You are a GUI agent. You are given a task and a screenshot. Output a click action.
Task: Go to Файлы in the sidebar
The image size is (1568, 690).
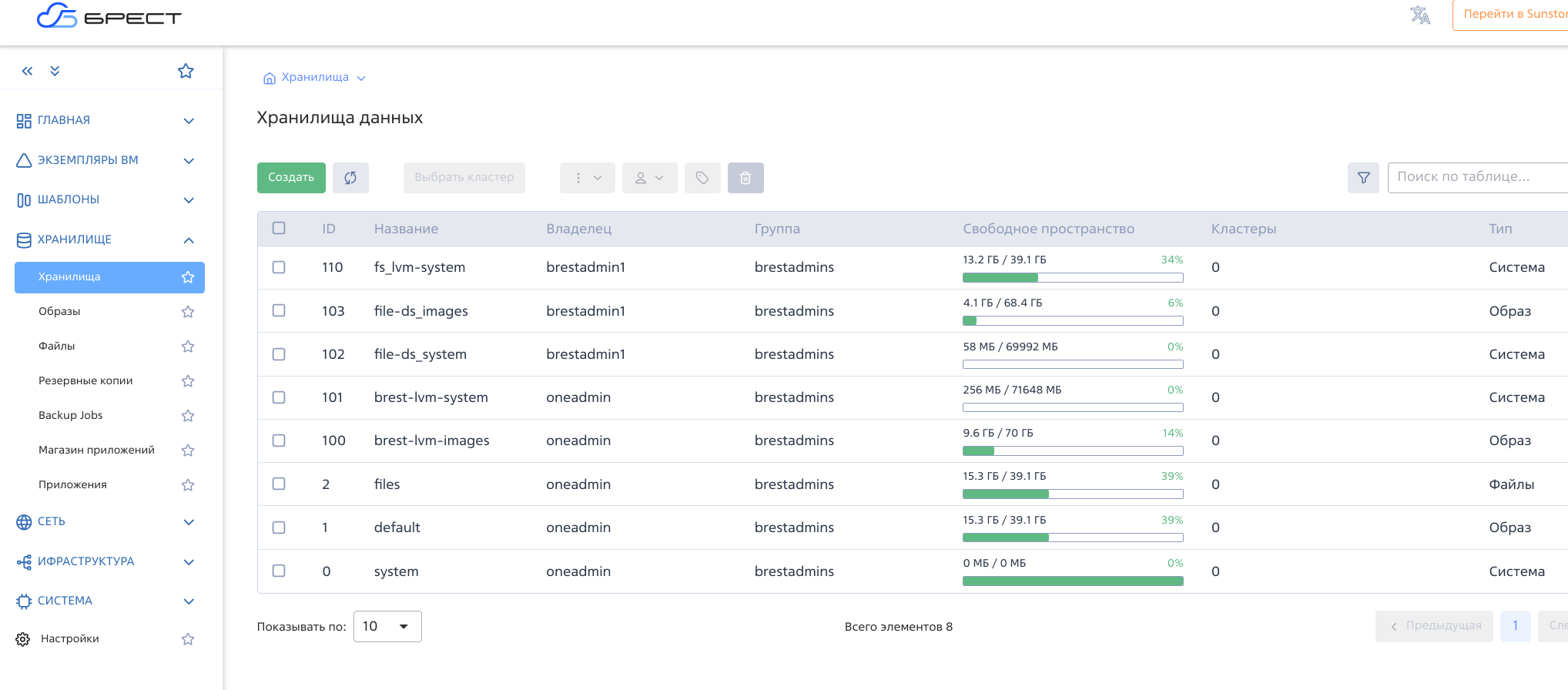pyautogui.click(x=57, y=346)
